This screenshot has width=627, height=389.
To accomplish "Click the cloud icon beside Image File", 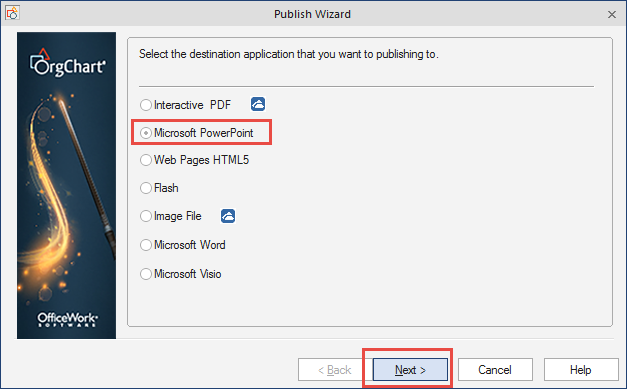I will (x=228, y=216).
